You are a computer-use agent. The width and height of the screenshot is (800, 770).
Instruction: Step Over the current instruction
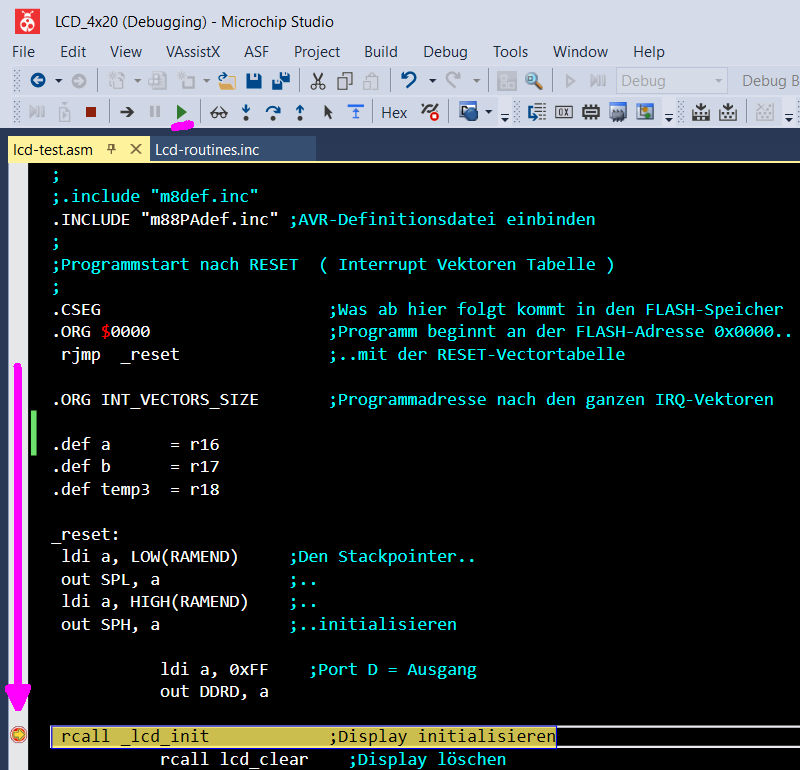[x=273, y=112]
